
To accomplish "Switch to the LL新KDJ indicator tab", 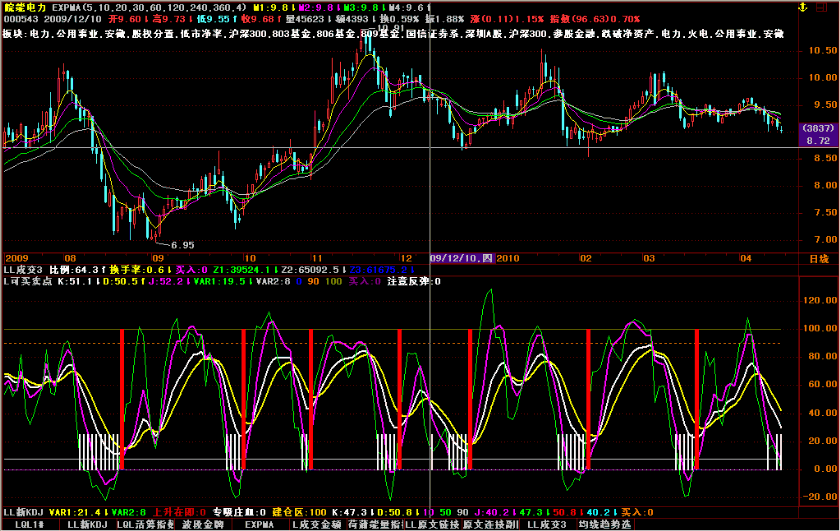I will (x=87, y=524).
